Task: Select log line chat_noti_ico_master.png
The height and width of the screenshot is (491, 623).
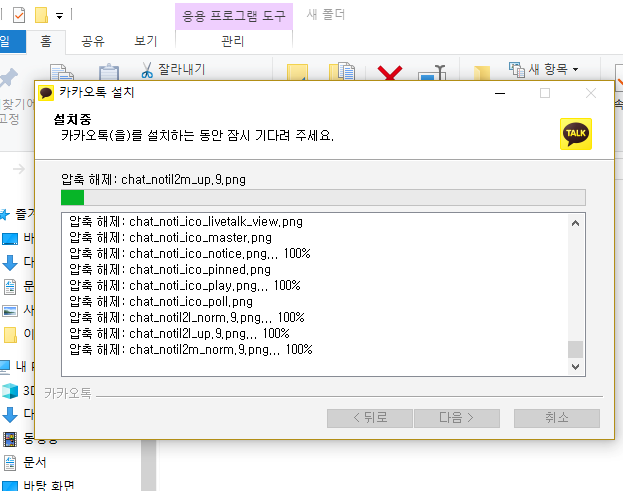Action: pyautogui.click(x=170, y=238)
